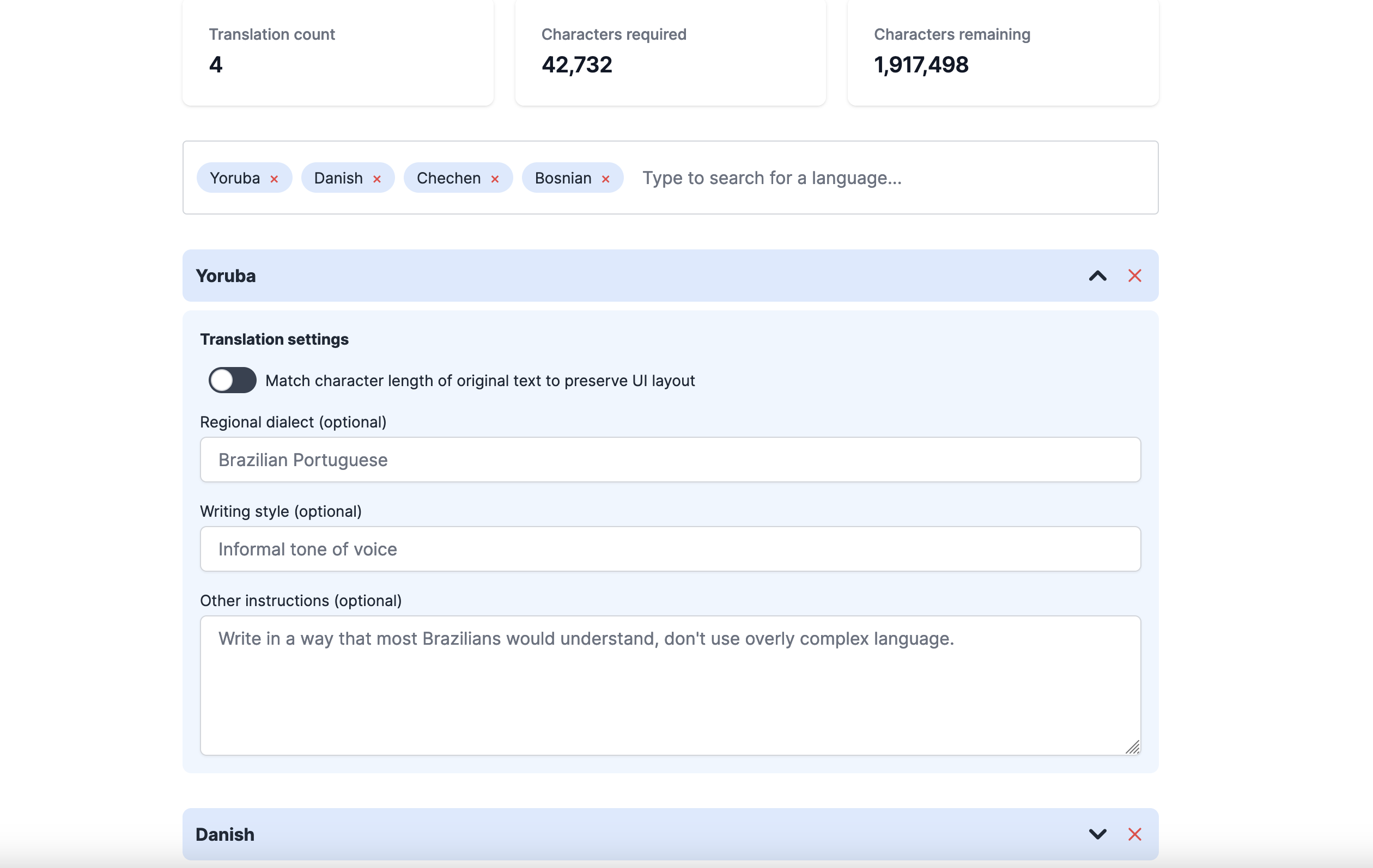Delete the Yoruba section with red X
Viewport: 1373px width, 868px height.
(1134, 276)
